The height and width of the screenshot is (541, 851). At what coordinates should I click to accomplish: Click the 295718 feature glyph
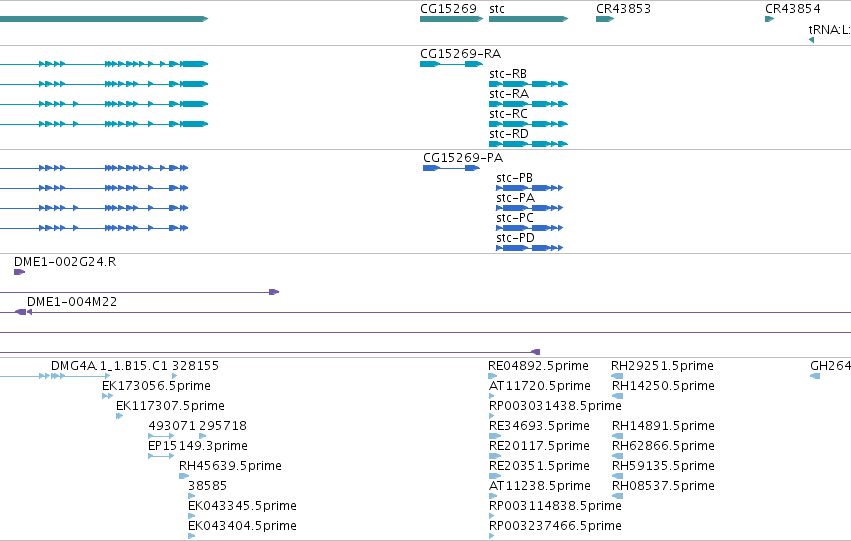pos(202,436)
